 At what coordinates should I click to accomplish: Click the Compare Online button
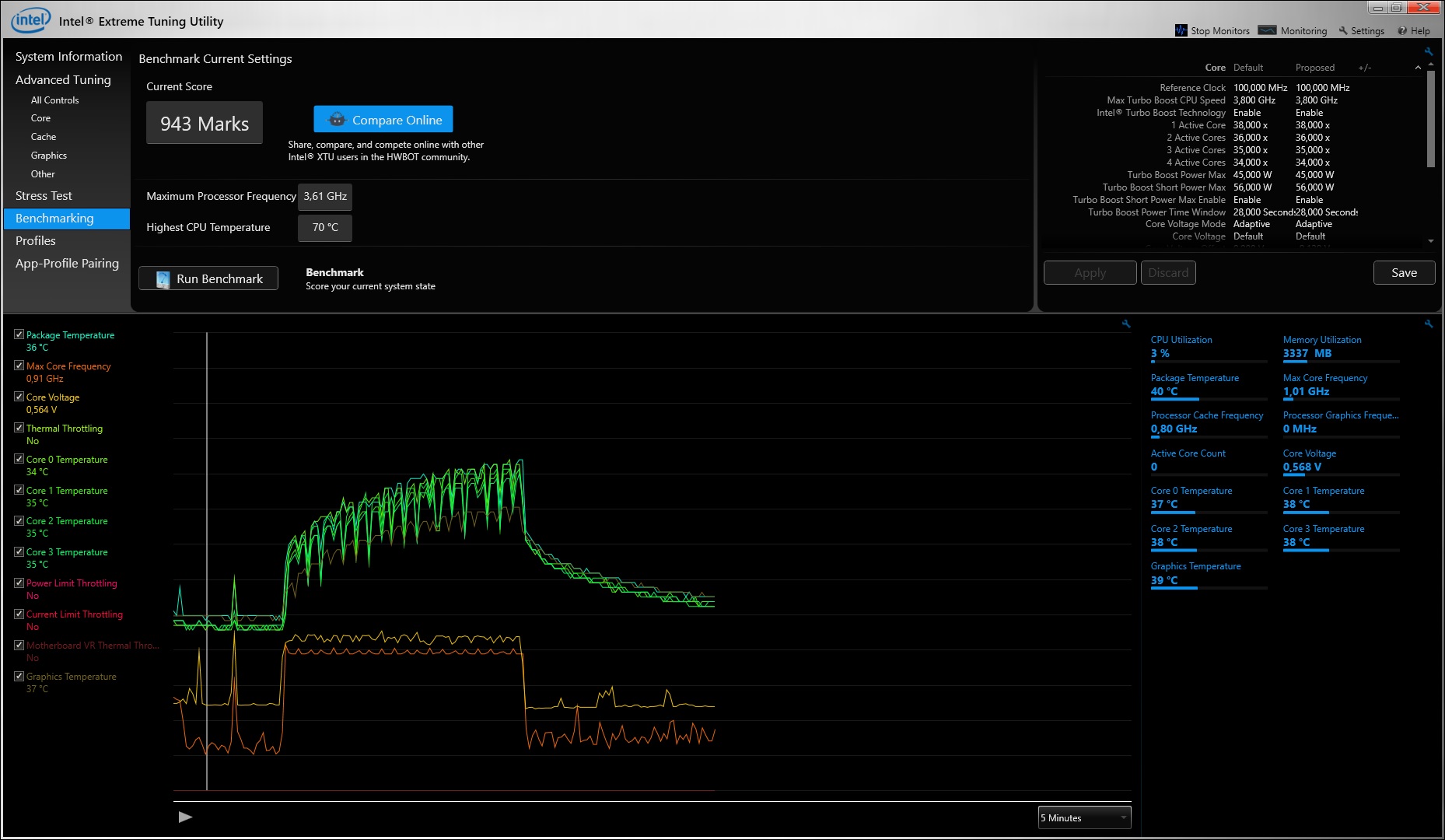(383, 120)
